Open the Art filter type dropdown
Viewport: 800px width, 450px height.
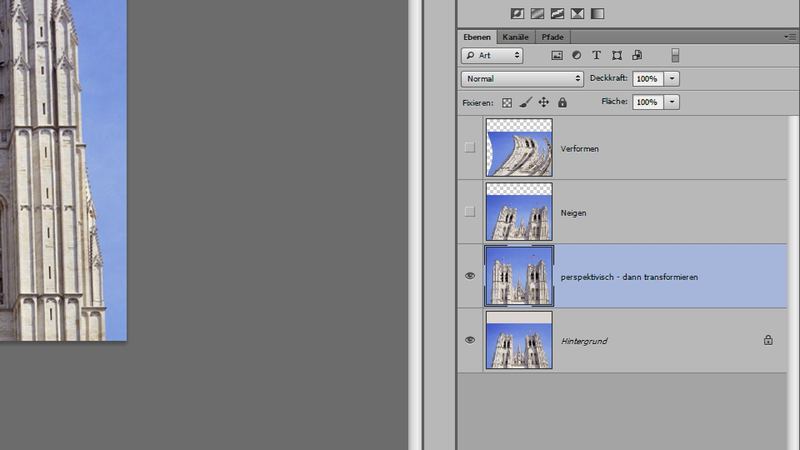492,55
